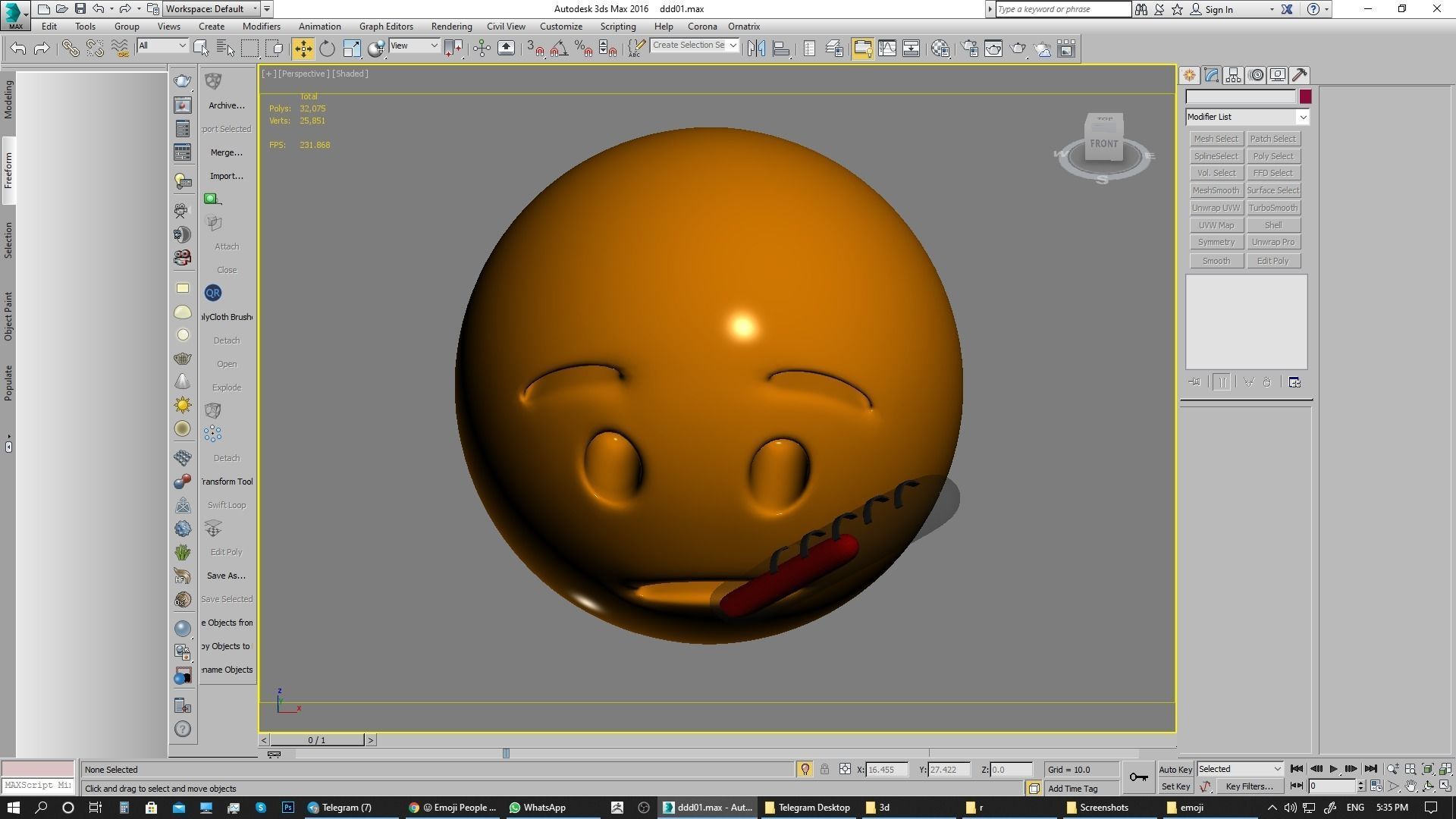
Task: Open the Selected key filter dropdown
Action: [x=1240, y=769]
